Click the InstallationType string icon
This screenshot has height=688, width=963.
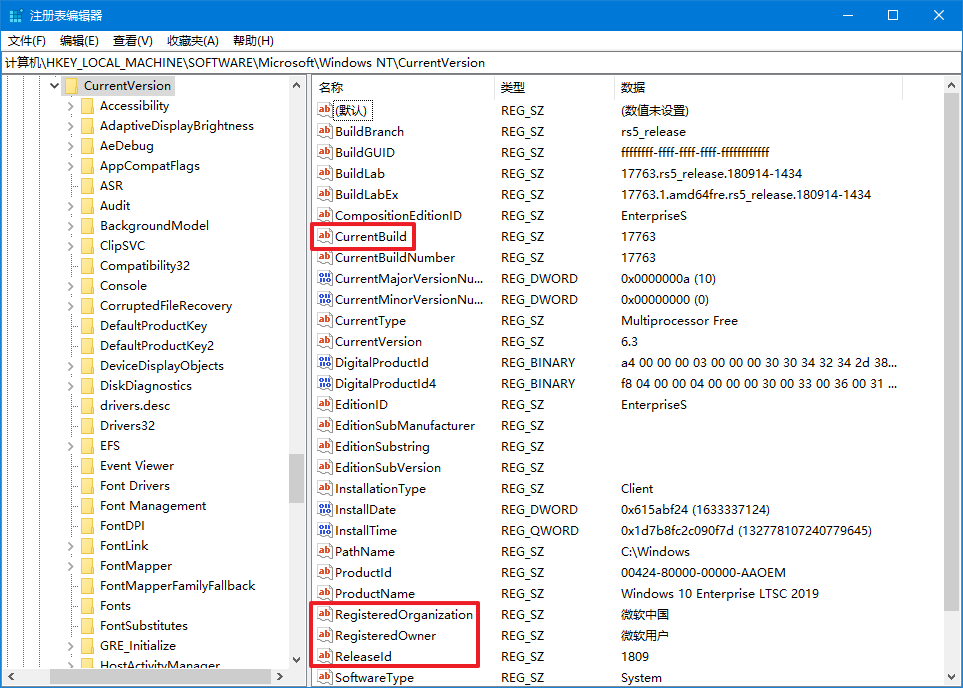point(324,488)
